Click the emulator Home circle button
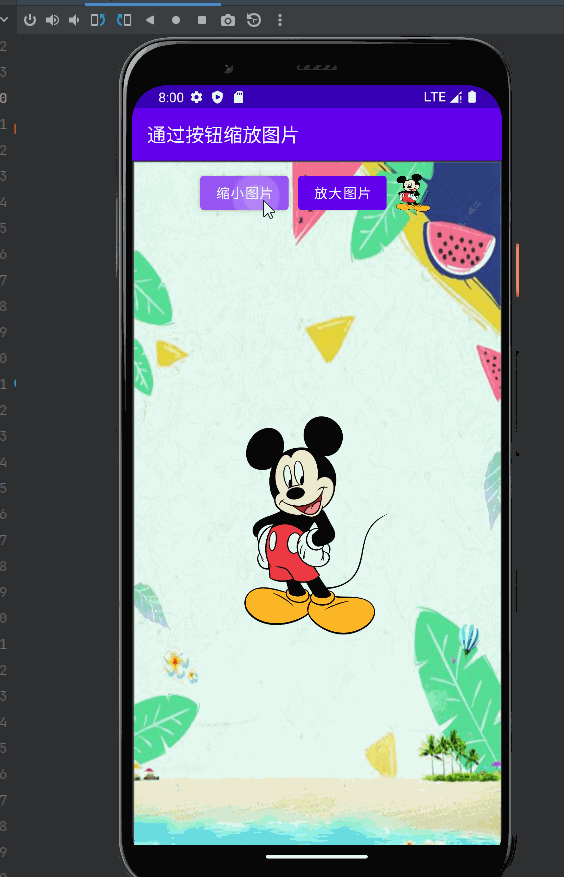 176,21
